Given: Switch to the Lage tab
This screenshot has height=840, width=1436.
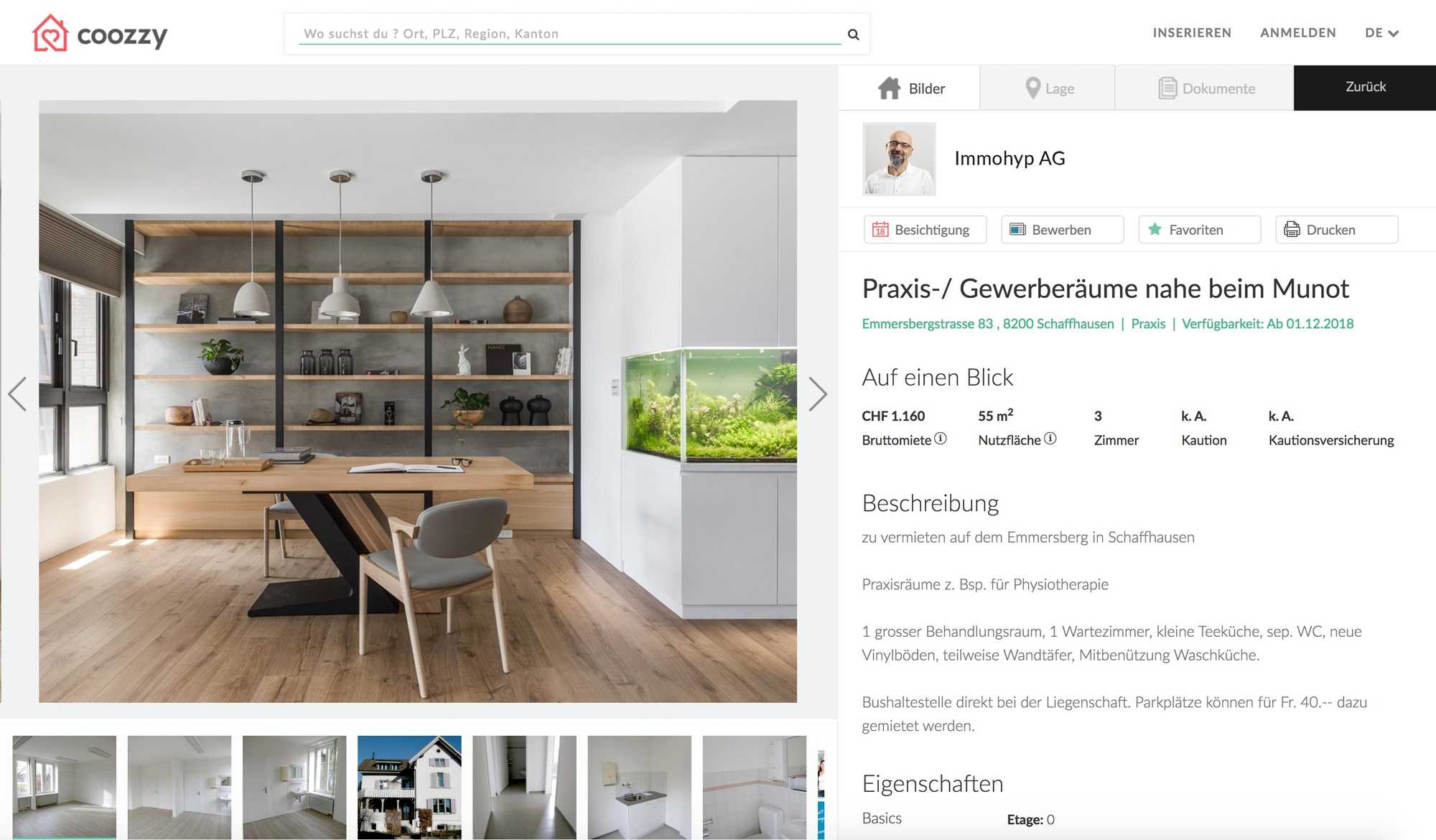Looking at the screenshot, I should click(1047, 88).
